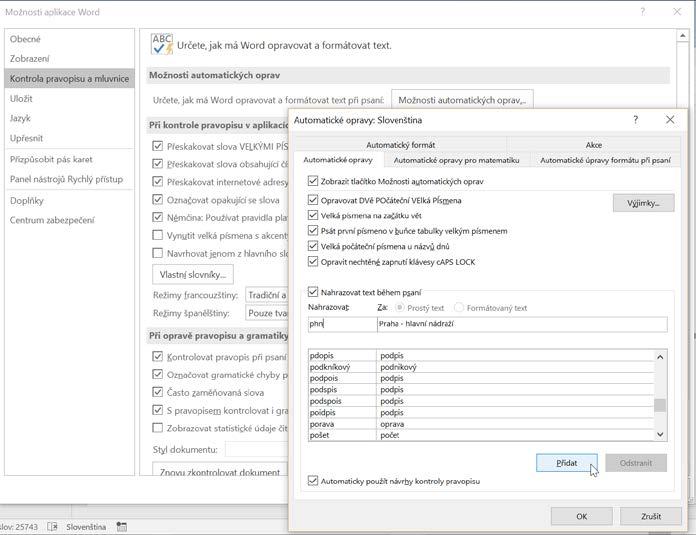Select the Prostý text radio button
696x535 pixels.
[399, 307]
